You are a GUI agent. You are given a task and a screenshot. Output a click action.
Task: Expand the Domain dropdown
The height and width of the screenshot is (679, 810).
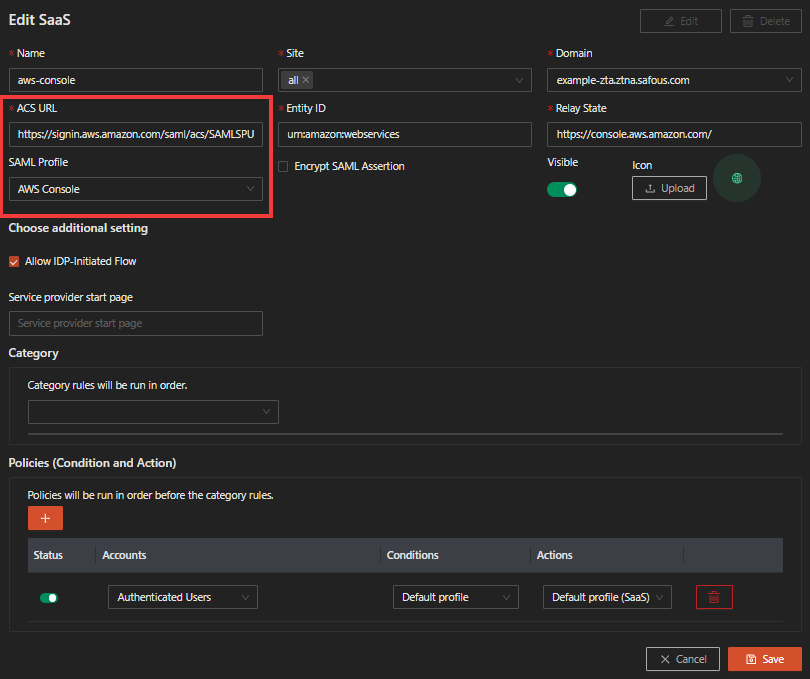(674, 80)
